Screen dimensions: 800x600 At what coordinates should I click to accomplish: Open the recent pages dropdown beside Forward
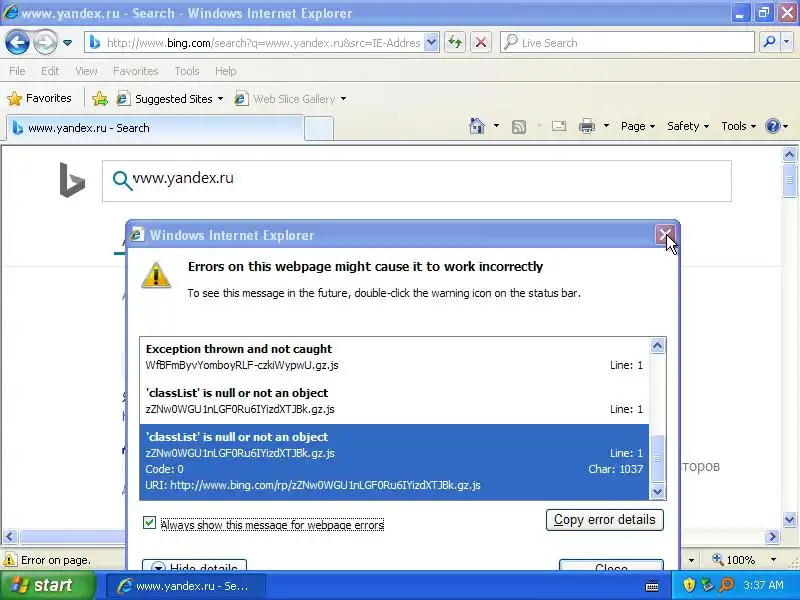(67, 43)
